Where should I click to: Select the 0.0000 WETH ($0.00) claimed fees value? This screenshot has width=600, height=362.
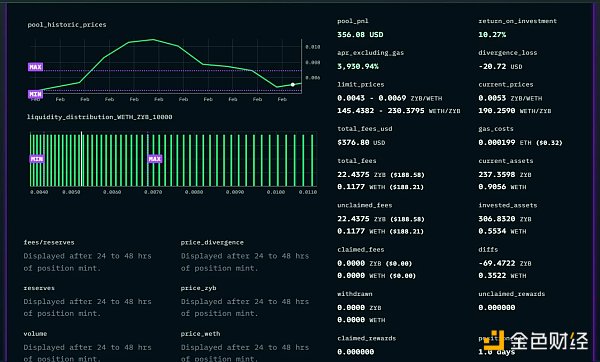tap(377, 276)
